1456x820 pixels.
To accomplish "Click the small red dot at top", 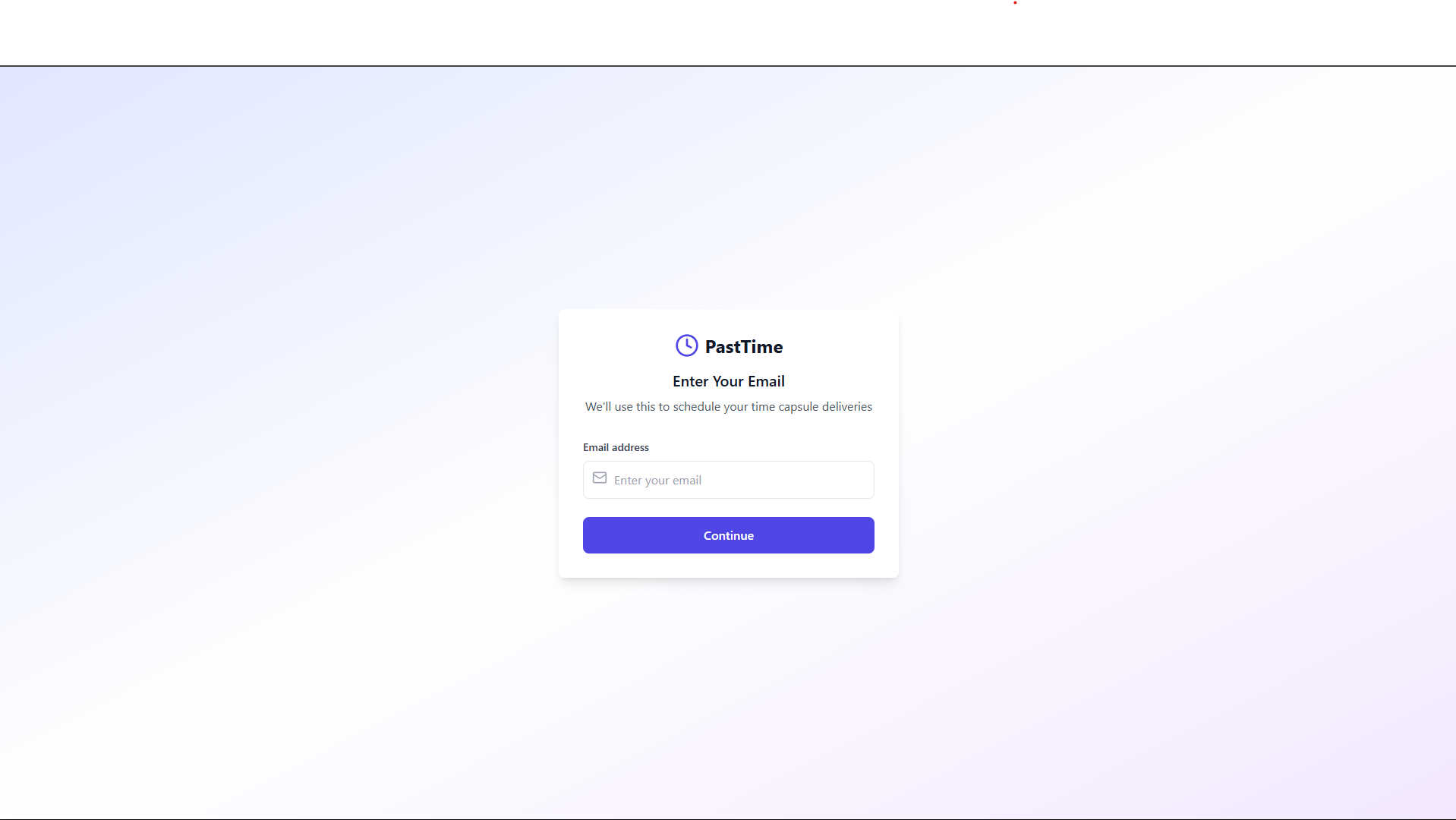I will point(1015,2).
